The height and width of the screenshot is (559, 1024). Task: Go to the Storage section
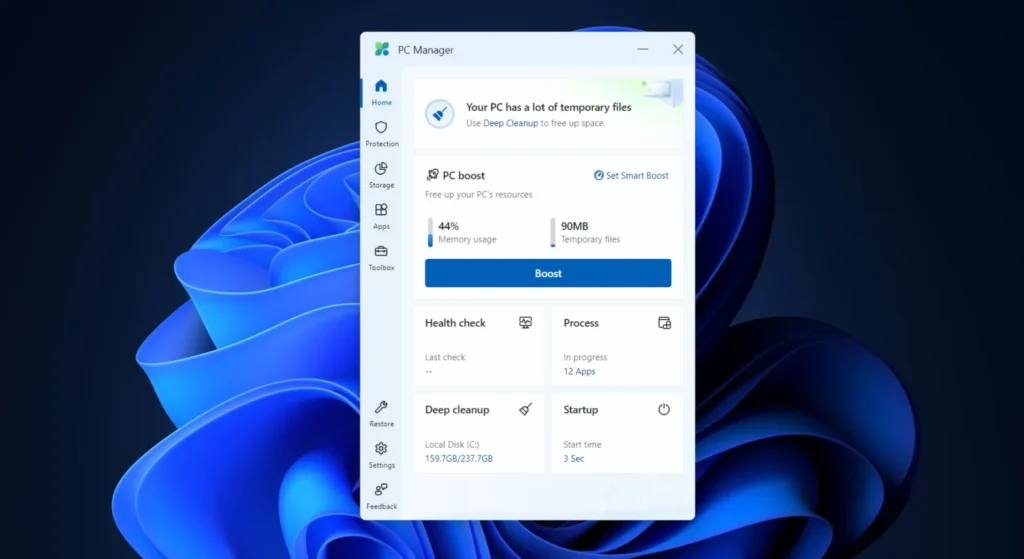point(381,174)
